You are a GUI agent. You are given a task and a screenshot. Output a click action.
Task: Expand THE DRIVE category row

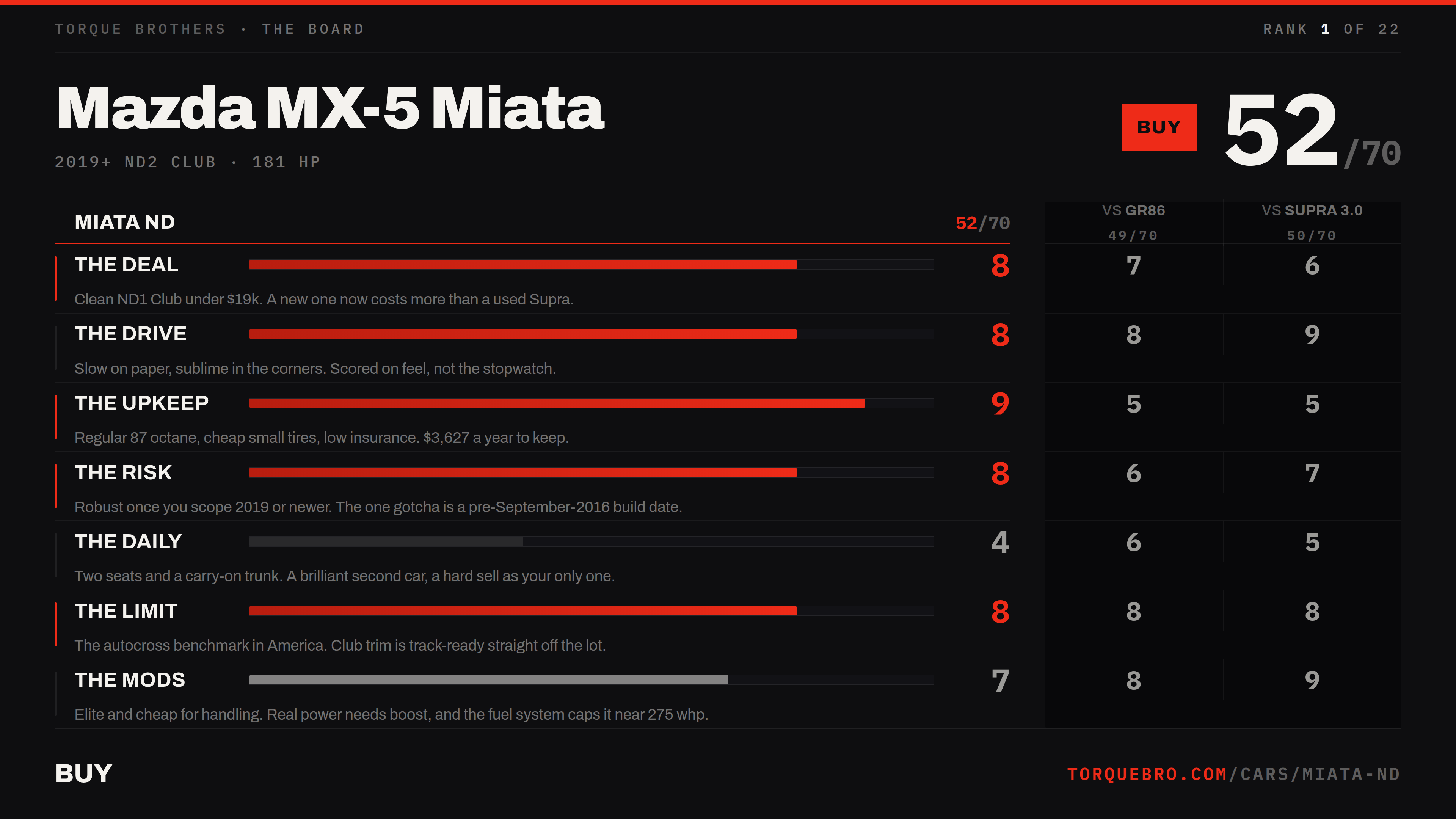[532, 348]
